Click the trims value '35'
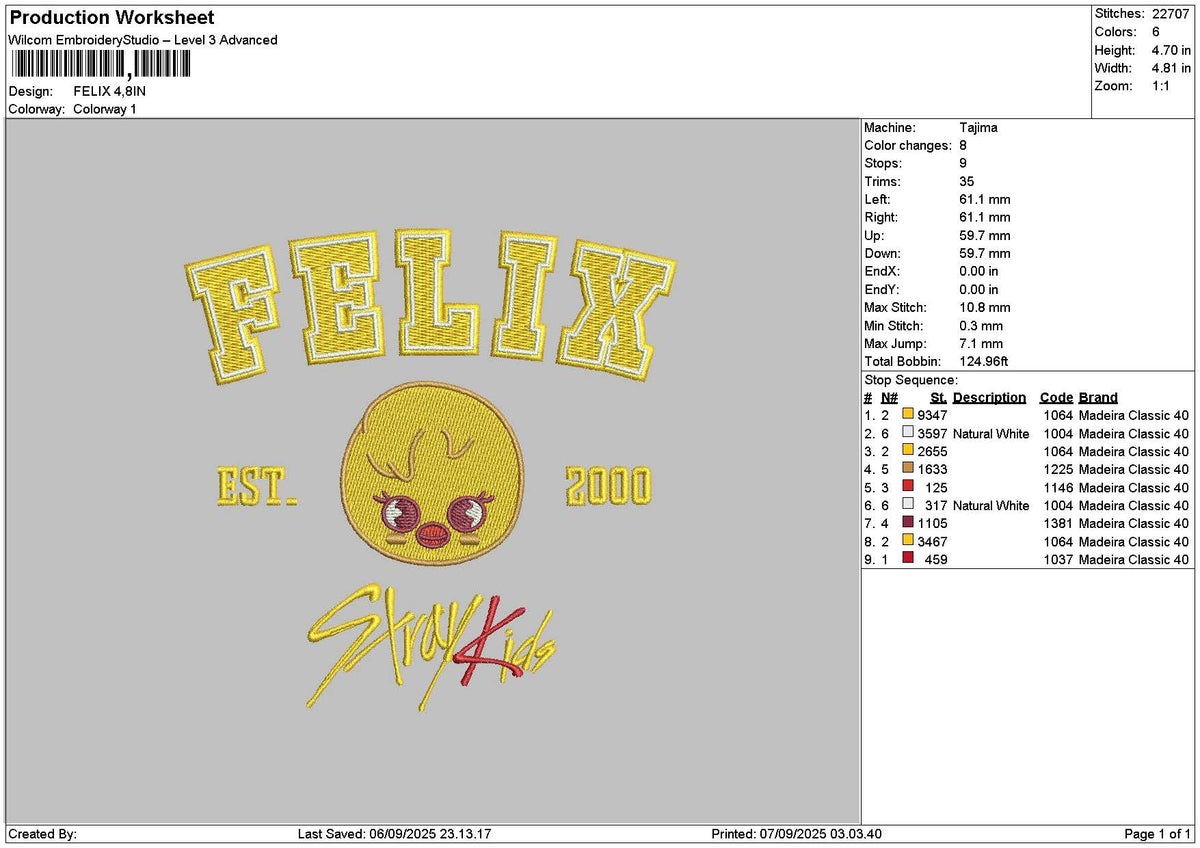 (967, 181)
